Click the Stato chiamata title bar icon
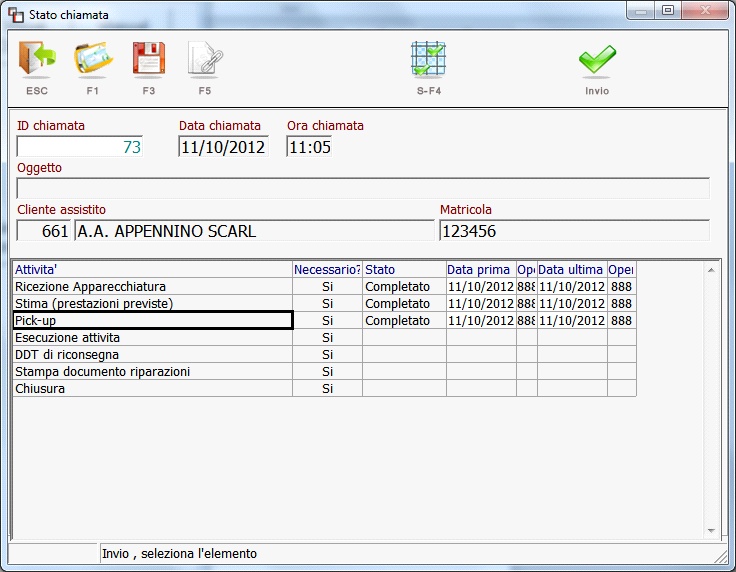The image size is (736, 572). 16,15
